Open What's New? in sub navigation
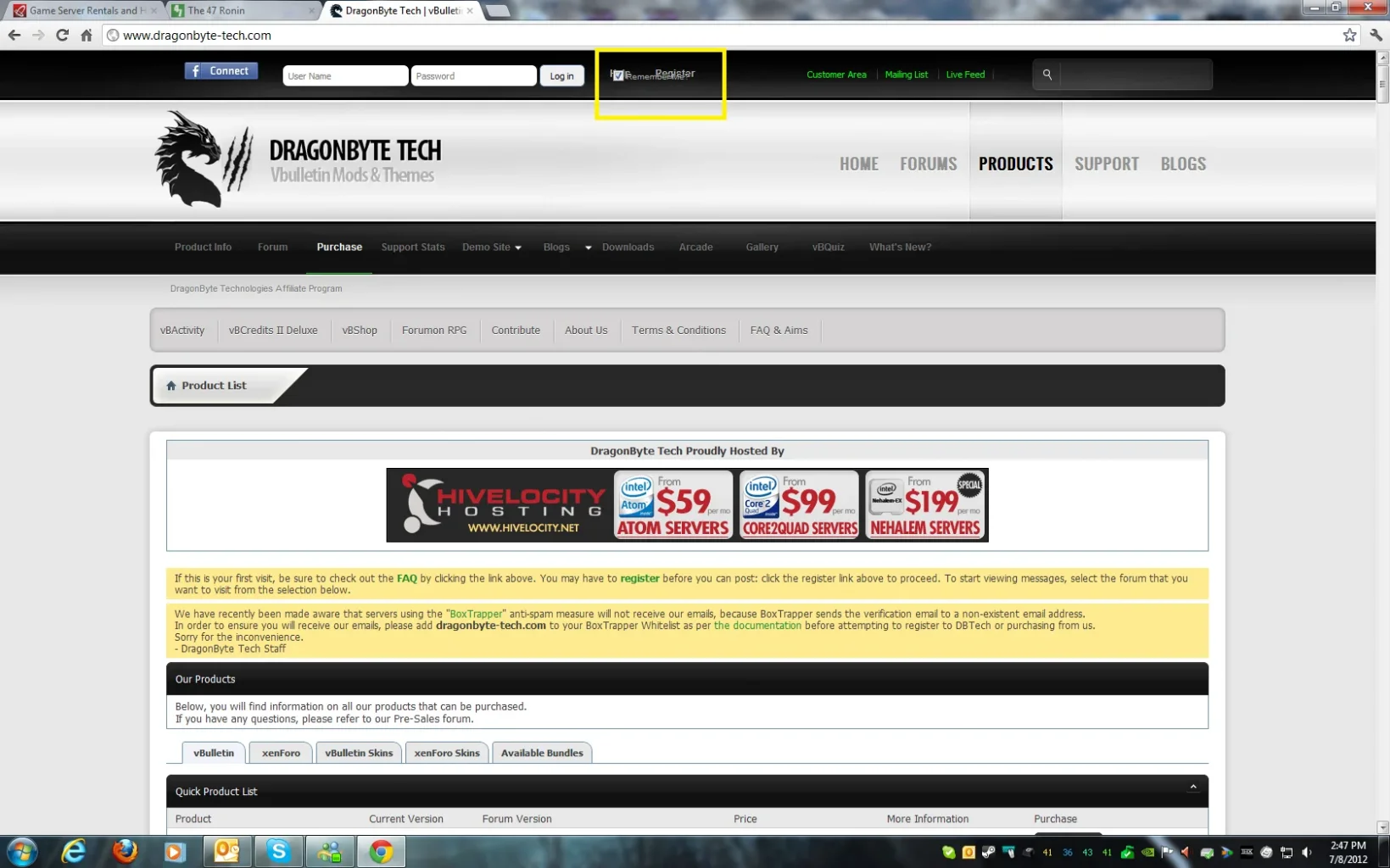Image resolution: width=1390 pixels, height=868 pixels. tap(900, 247)
